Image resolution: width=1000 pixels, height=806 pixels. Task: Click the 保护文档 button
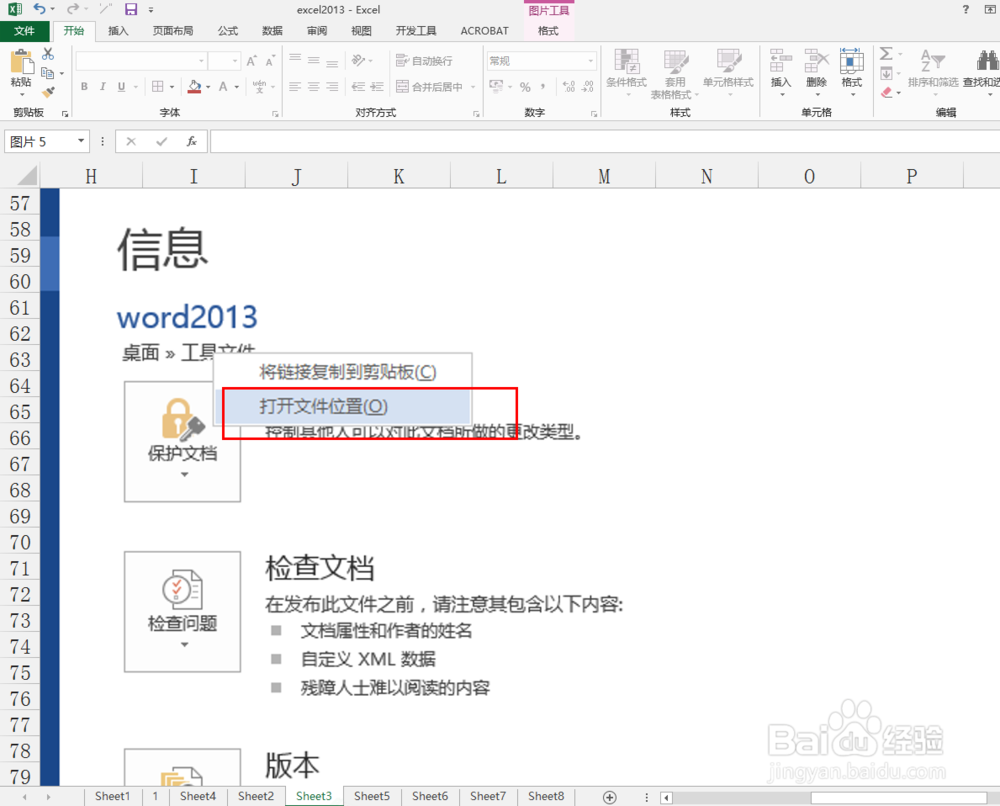(181, 441)
